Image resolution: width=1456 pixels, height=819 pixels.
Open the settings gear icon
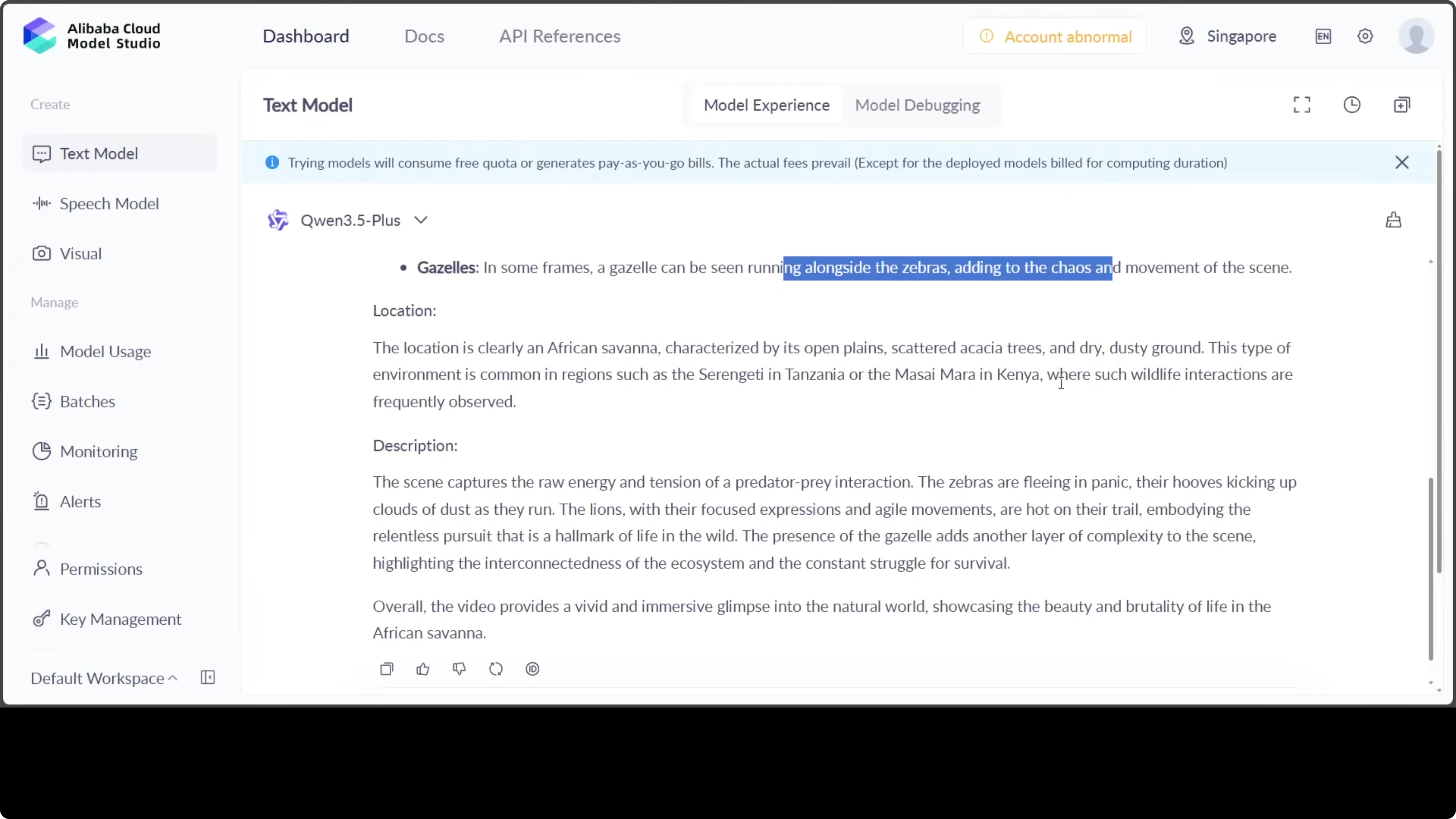pyautogui.click(x=1365, y=36)
